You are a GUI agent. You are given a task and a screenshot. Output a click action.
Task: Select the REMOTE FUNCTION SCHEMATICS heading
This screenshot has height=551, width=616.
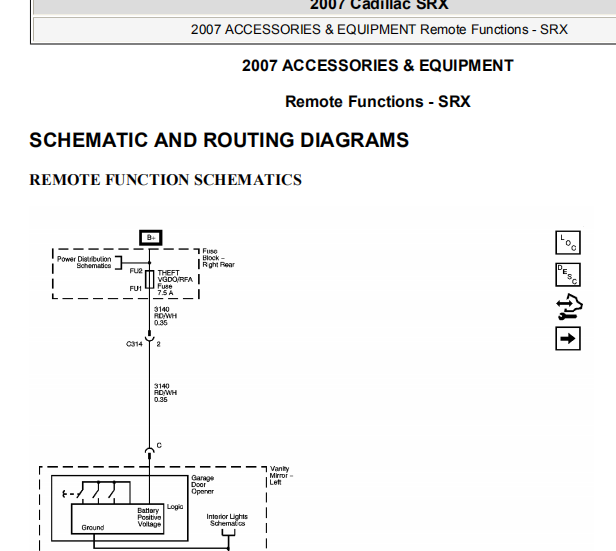165,180
